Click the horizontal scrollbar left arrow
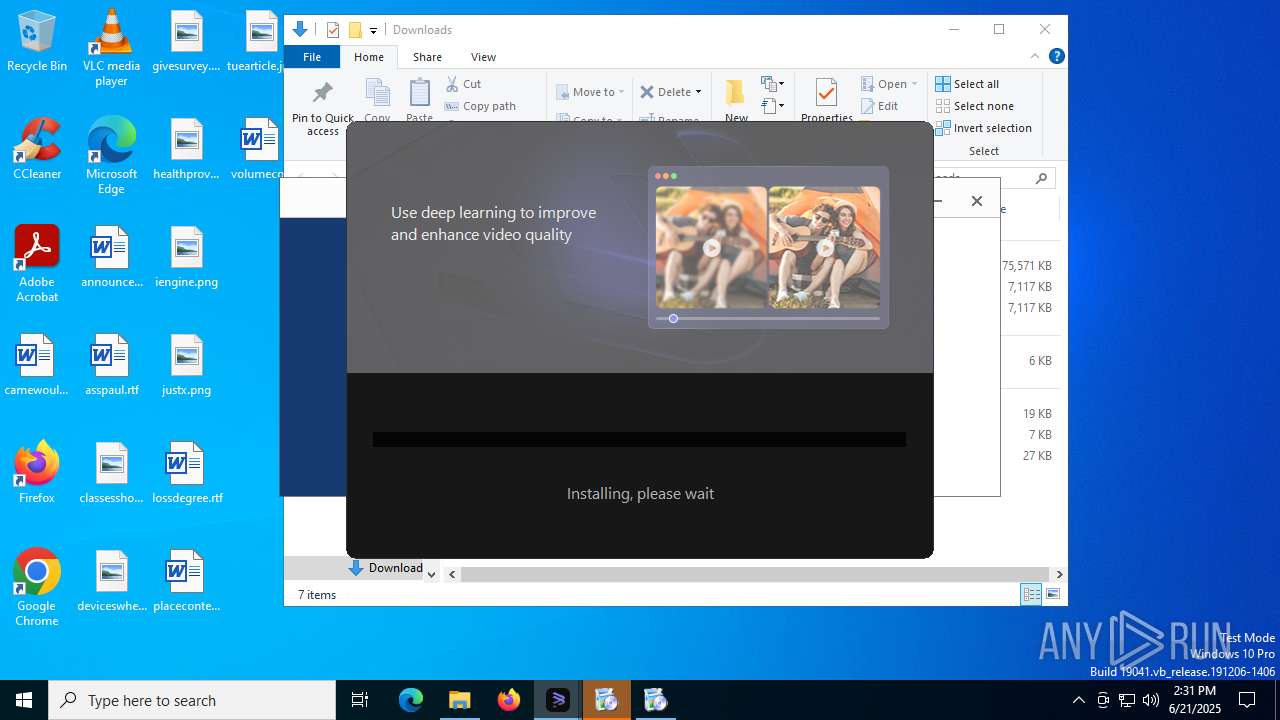 coord(452,574)
